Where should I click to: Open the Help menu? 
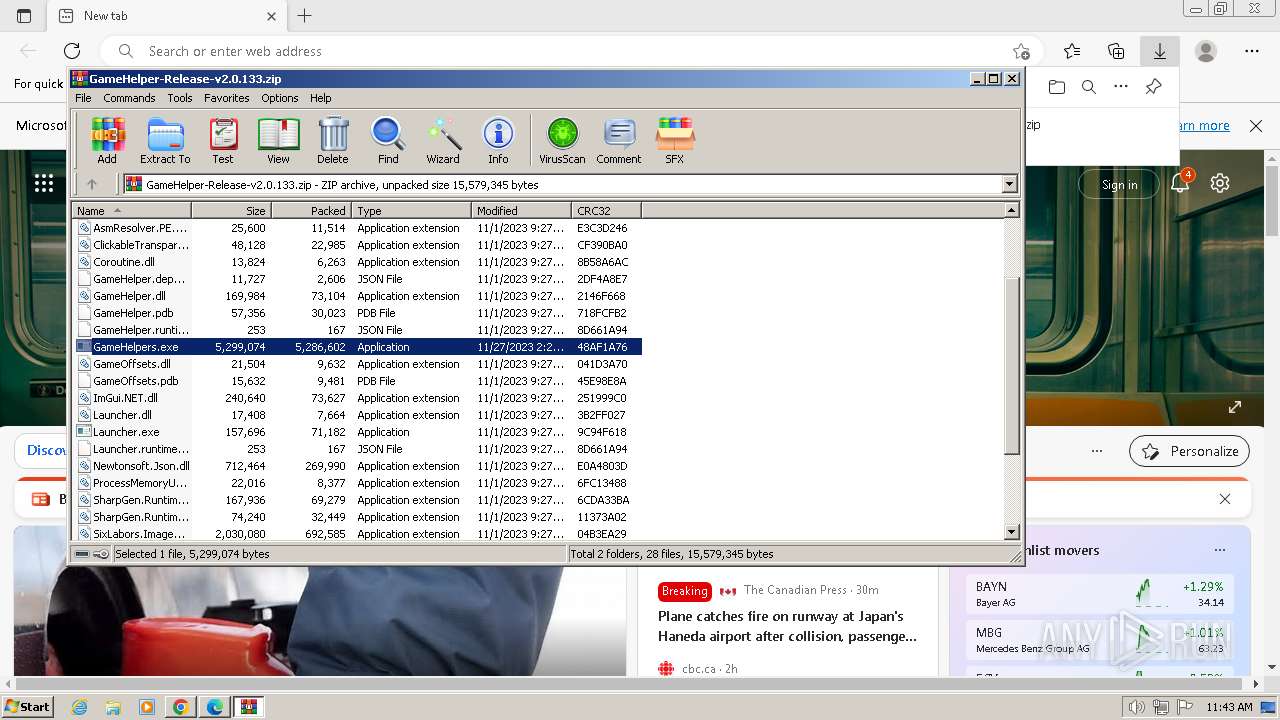coord(320,98)
